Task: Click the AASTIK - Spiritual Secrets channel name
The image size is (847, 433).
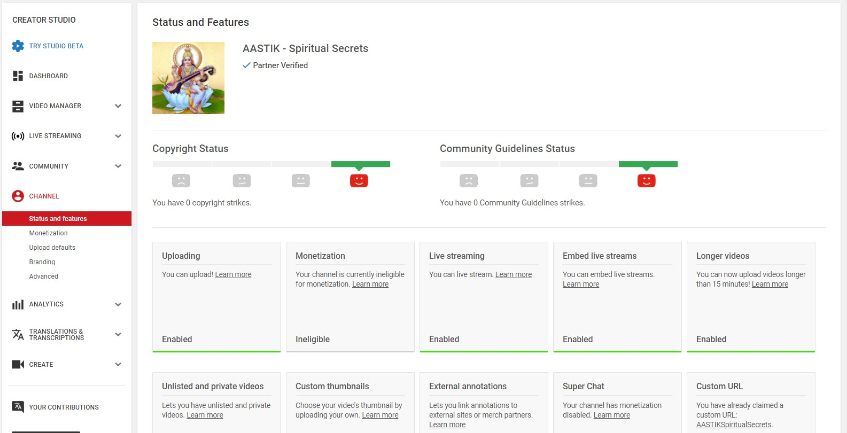Action: point(305,49)
